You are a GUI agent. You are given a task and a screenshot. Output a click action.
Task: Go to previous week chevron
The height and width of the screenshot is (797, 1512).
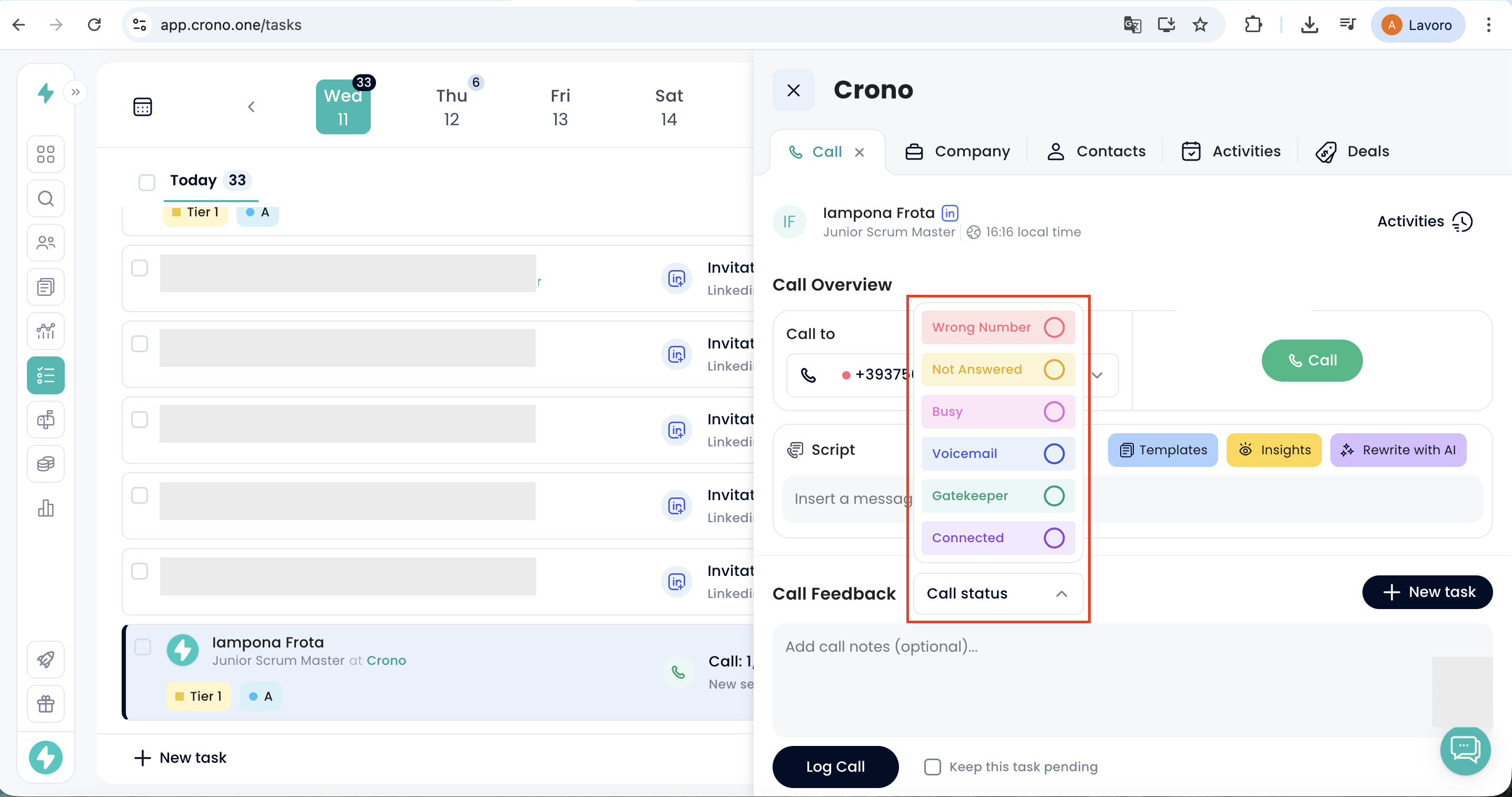click(x=251, y=107)
